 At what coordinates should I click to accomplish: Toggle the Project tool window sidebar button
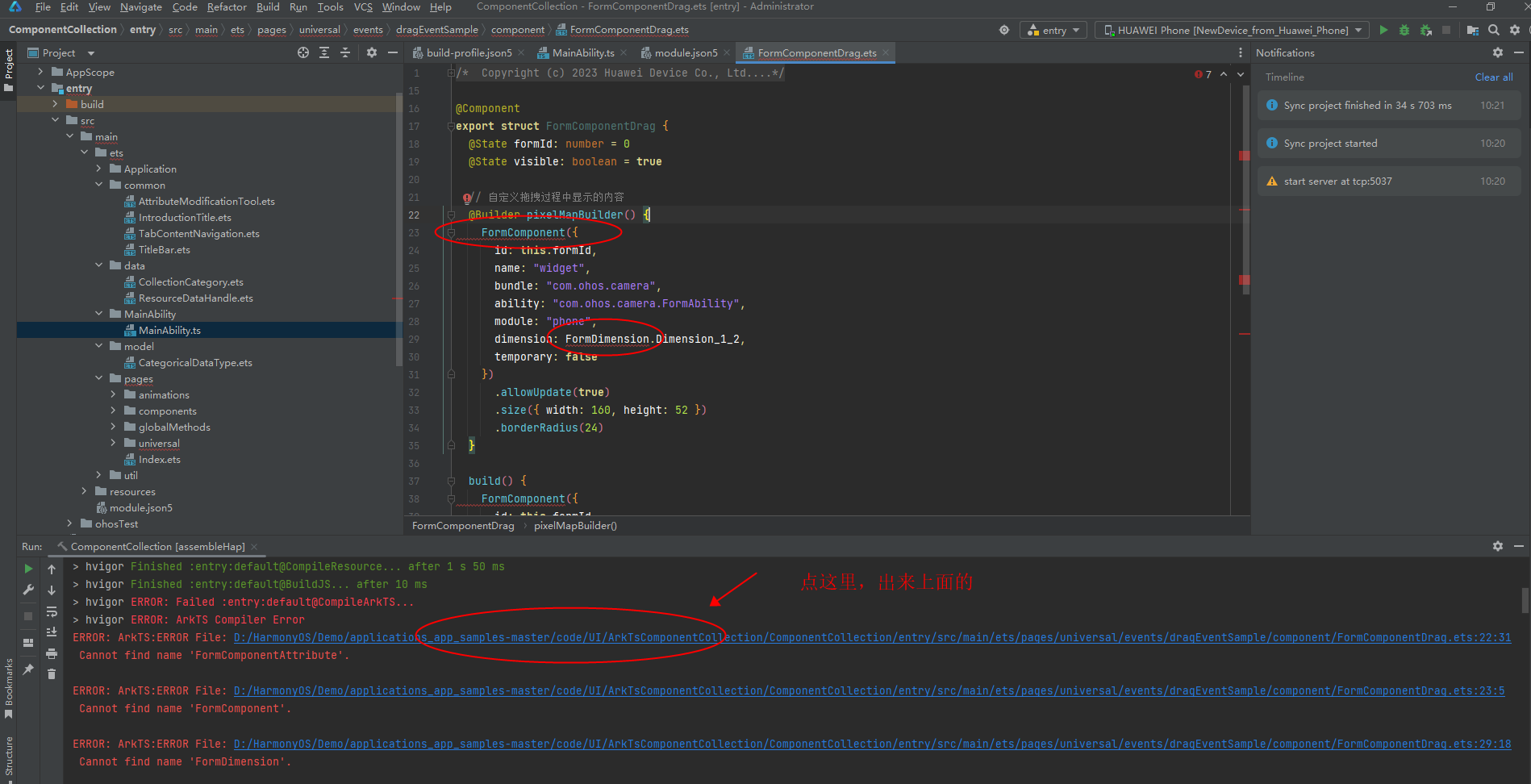(x=9, y=70)
